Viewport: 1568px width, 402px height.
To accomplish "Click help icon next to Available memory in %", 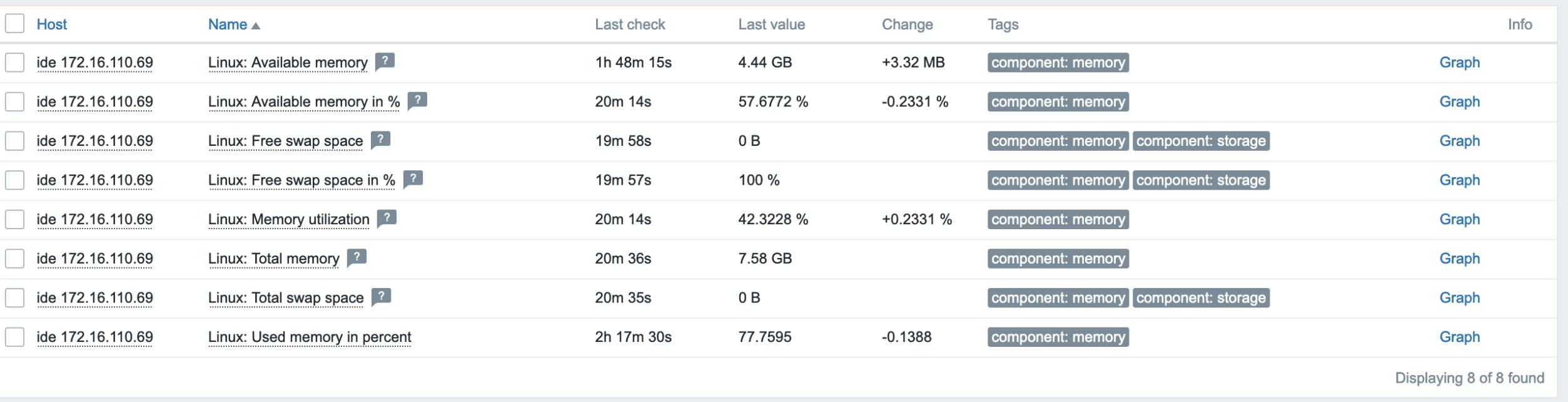I will [417, 101].
